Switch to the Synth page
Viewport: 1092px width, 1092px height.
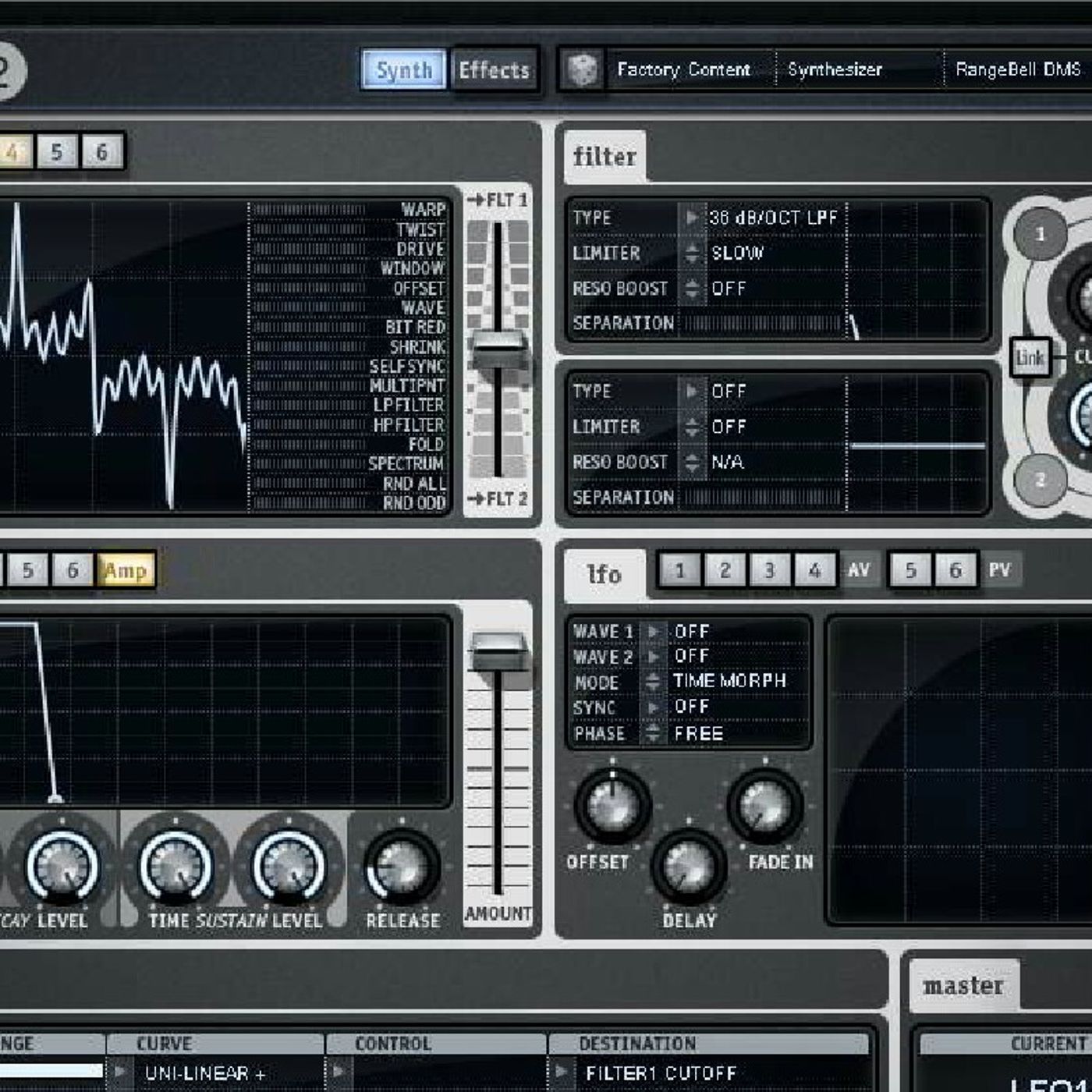pos(403,70)
